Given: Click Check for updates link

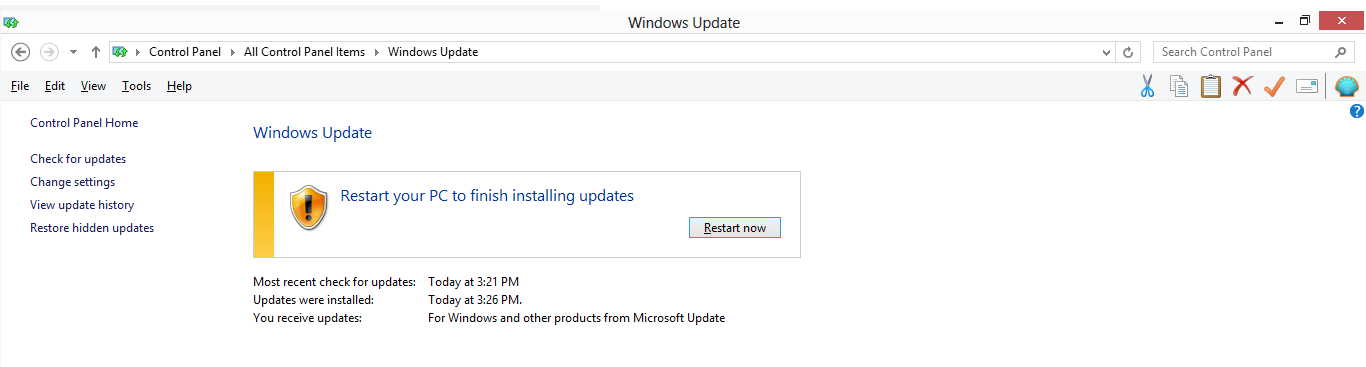Looking at the screenshot, I should [x=78, y=159].
